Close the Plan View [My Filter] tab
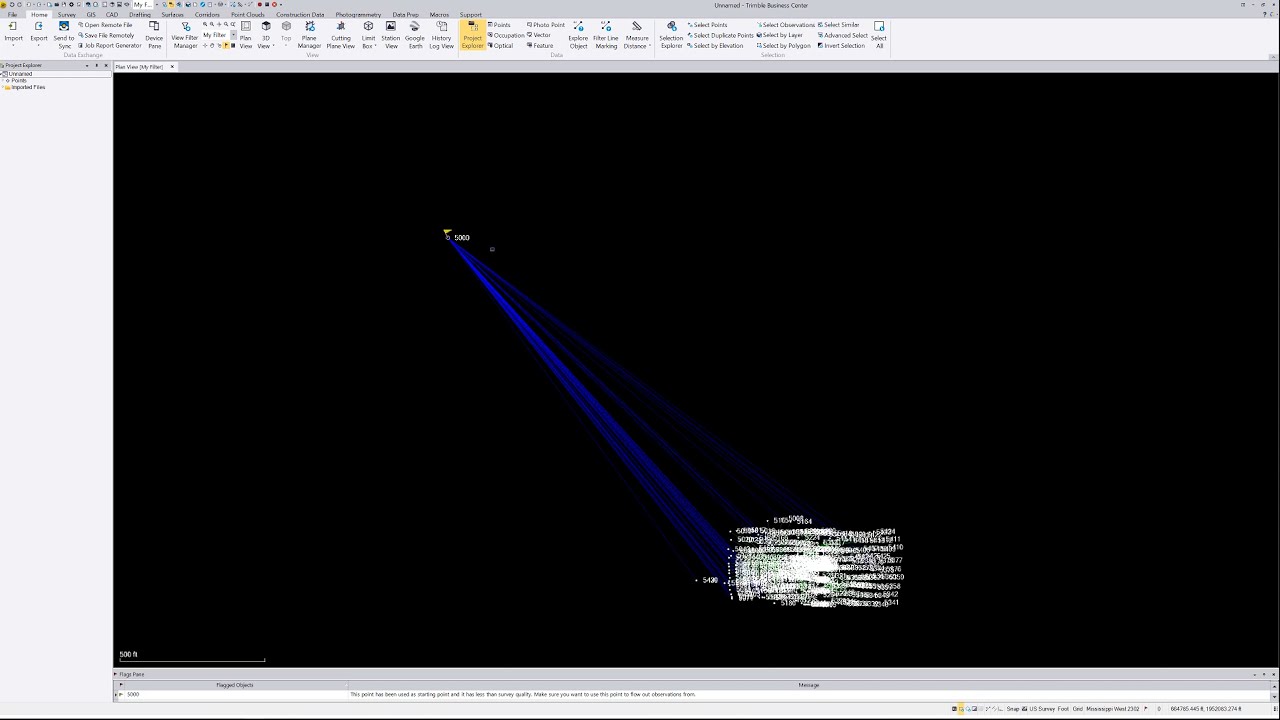The height and width of the screenshot is (720, 1280). (172, 67)
